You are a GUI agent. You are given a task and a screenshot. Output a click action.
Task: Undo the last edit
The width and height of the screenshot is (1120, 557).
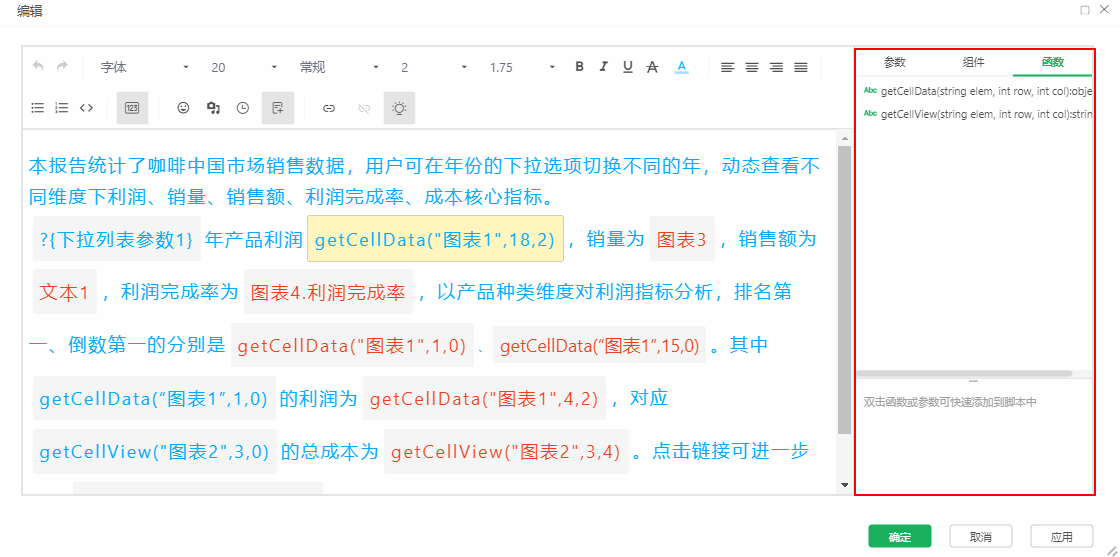coord(39,66)
